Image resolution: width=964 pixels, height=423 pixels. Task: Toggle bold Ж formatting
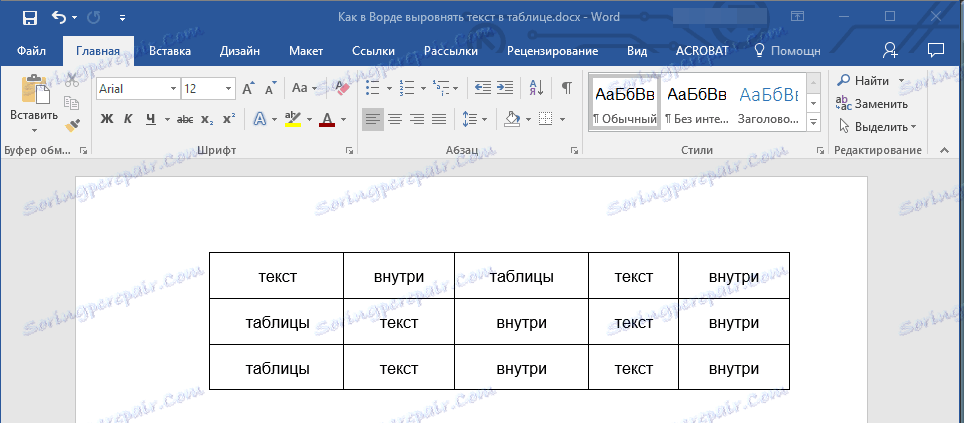click(107, 119)
